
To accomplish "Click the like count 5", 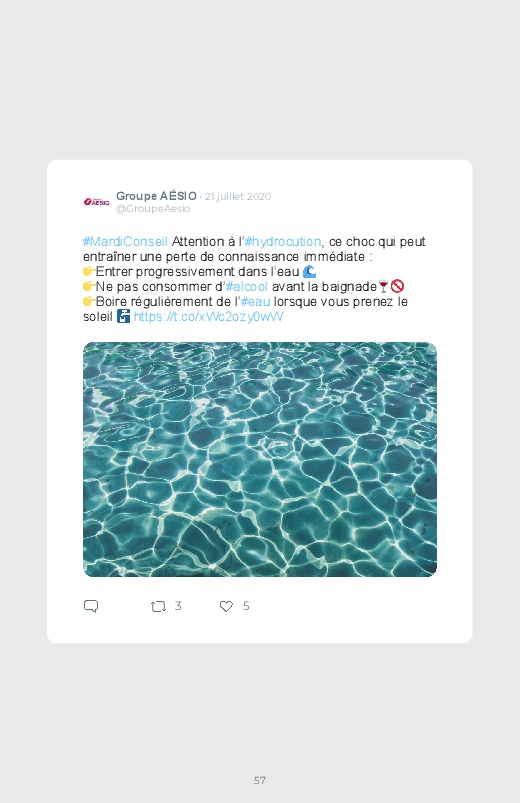I will (x=246, y=606).
